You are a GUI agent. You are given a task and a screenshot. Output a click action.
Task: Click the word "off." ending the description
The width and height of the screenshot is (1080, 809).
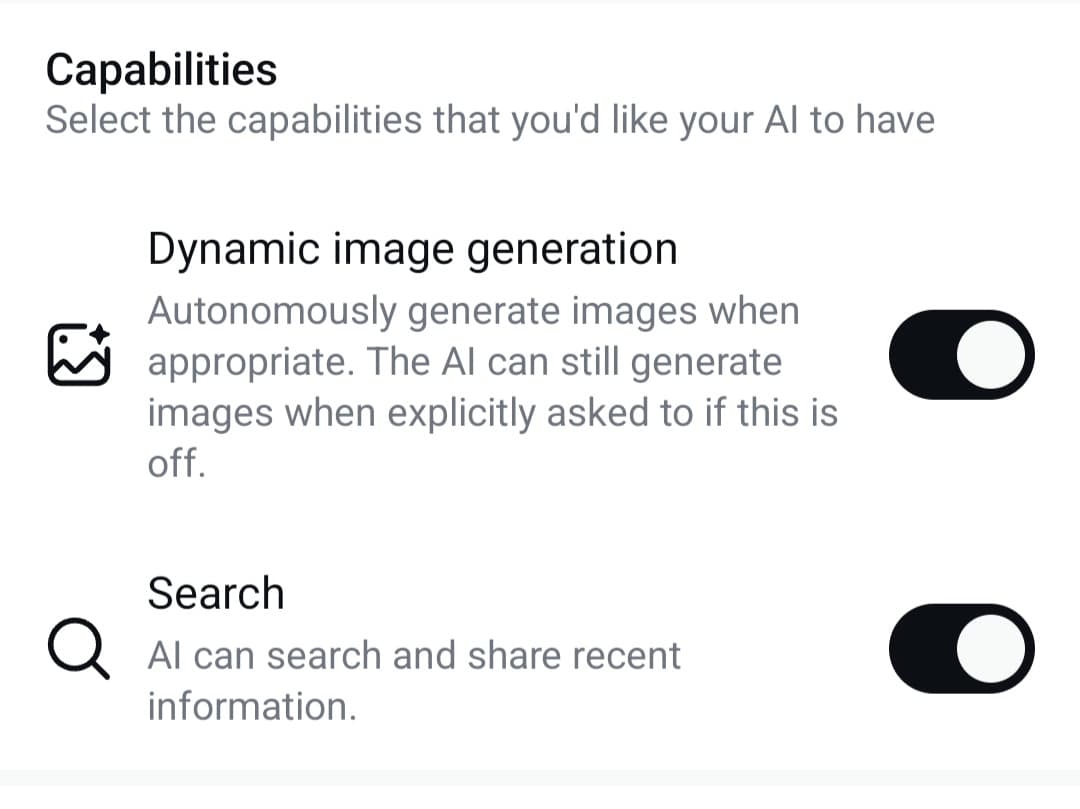[176, 463]
